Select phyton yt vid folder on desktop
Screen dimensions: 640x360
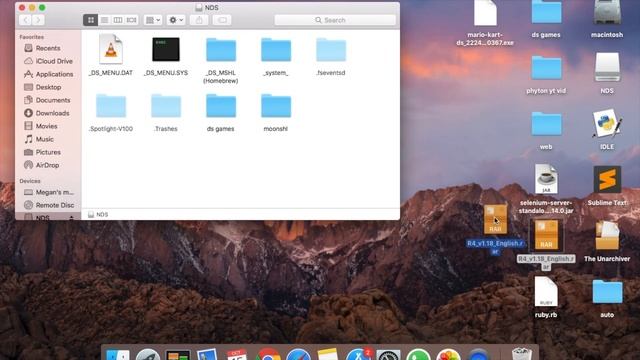click(x=546, y=74)
